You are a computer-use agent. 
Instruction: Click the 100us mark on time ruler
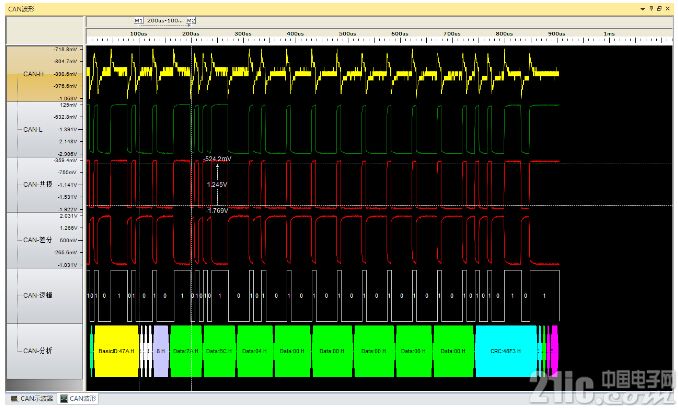click(x=138, y=34)
